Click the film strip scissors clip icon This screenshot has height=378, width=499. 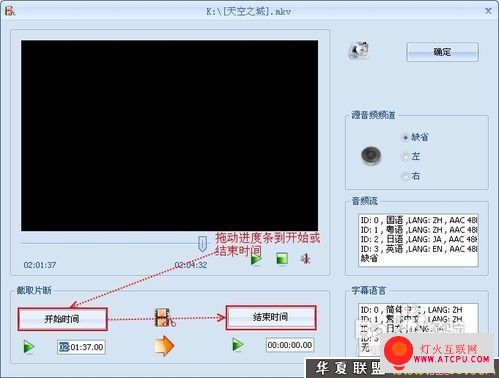165,318
